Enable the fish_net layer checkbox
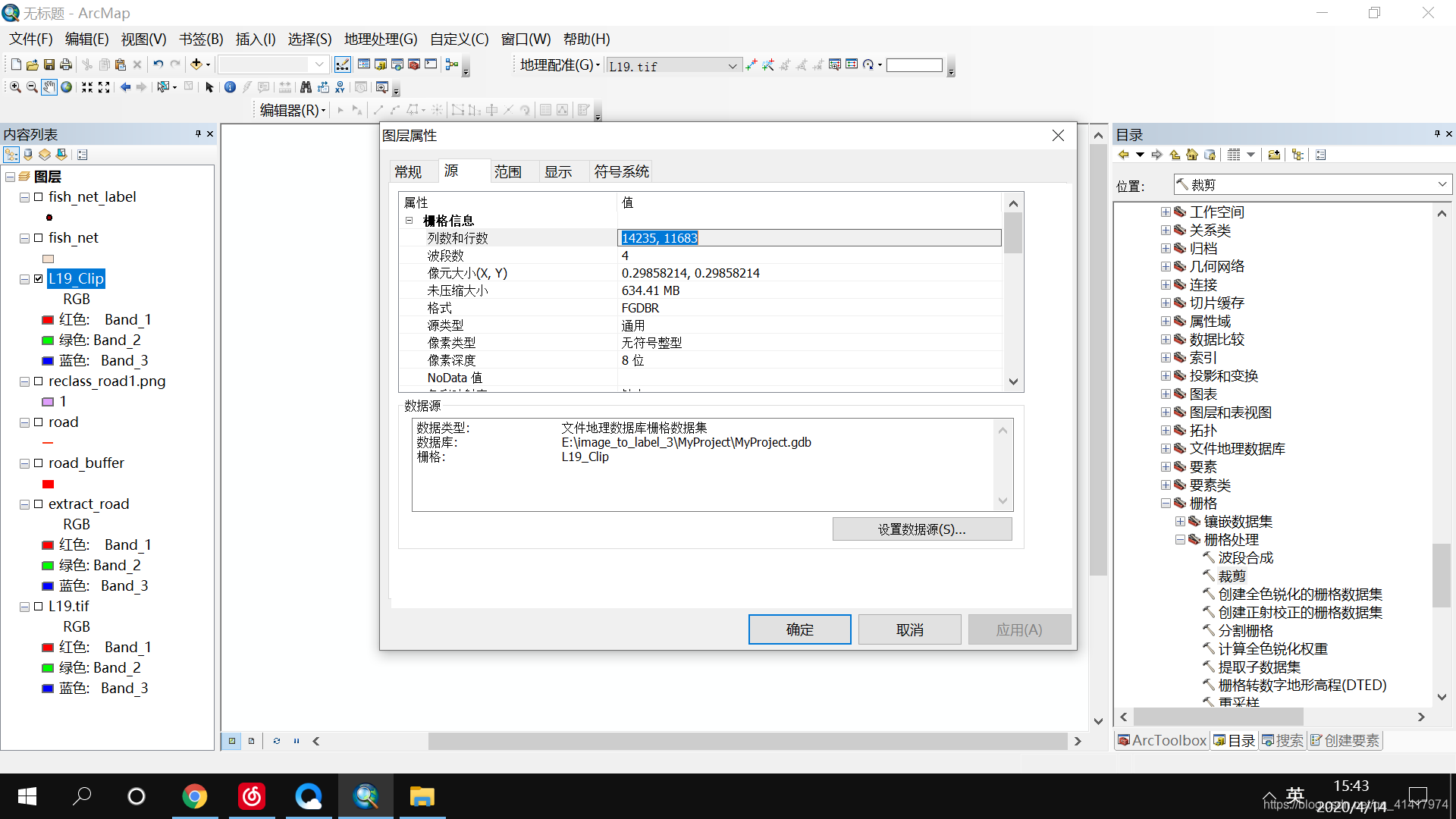Viewport: 1456px width, 819px height. (x=39, y=238)
